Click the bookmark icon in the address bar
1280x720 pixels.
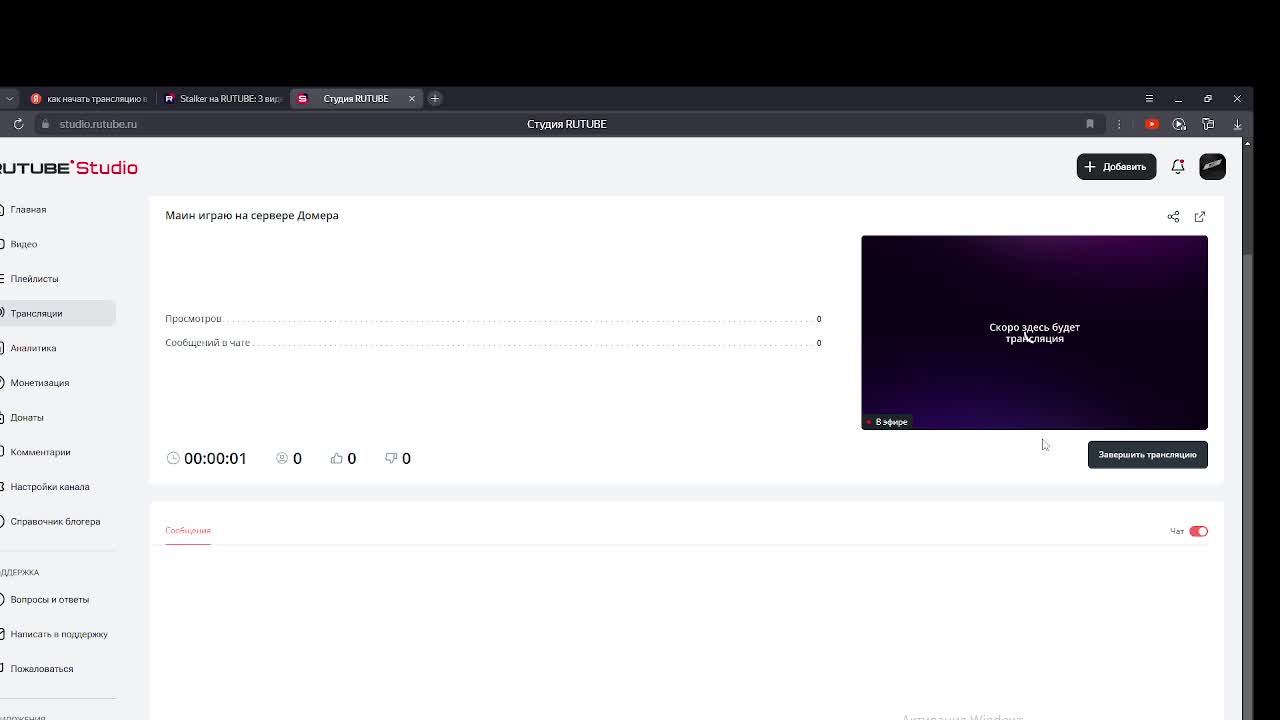[1090, 124]
